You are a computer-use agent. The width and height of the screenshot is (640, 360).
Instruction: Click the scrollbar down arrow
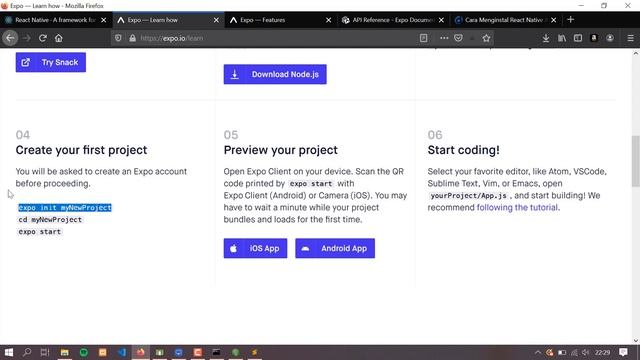click(636, 340)
